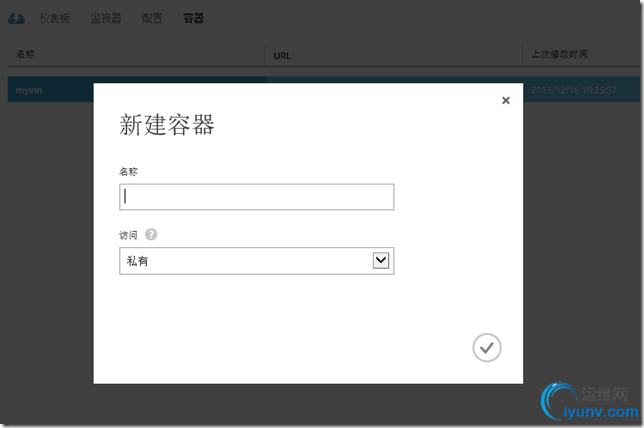Click the 上次修改时间 column header
This screenshot has height=428, width=644.
coord(559,54)
